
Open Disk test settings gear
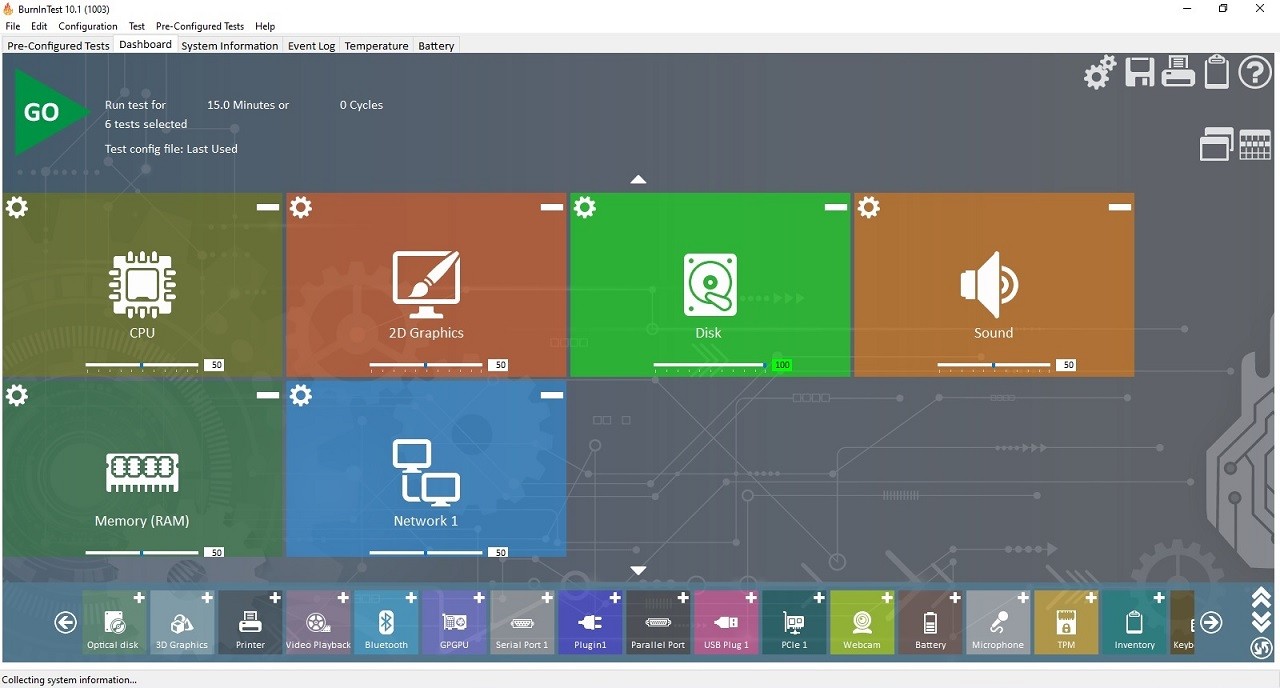(585, 207)
